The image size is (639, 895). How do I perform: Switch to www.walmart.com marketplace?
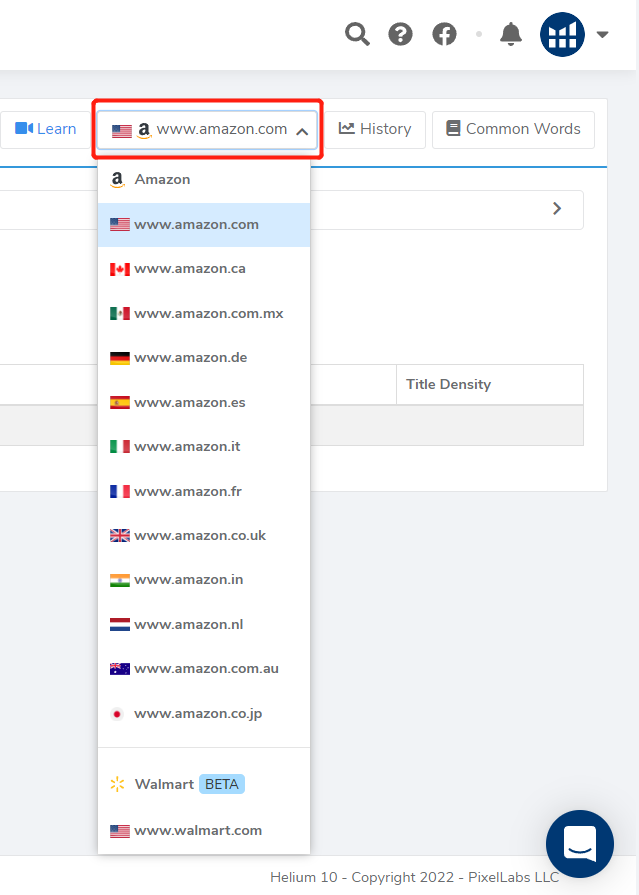pos(197,831)
